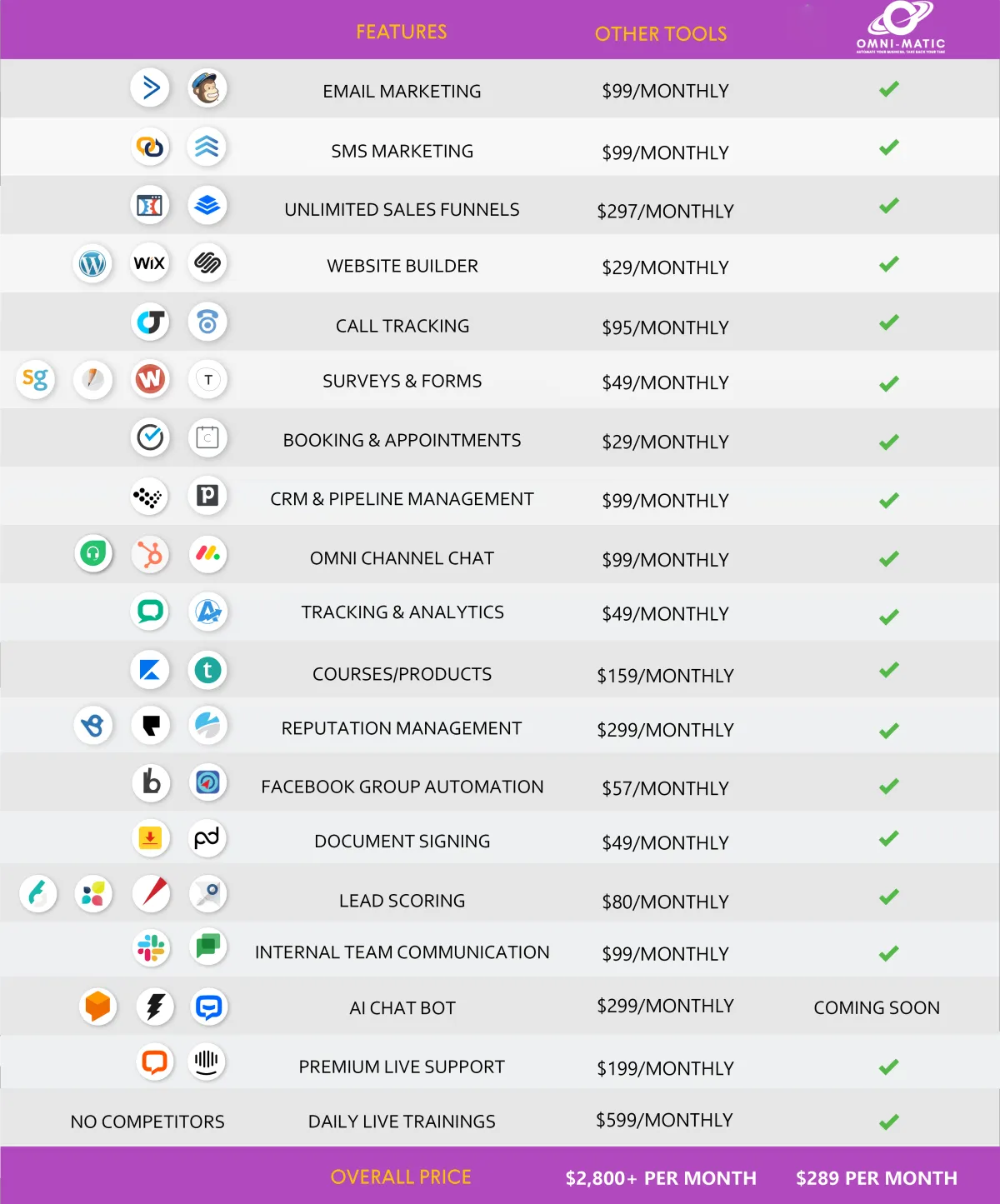
Task: Click the green headset logo beside Omni Channel Chat
Action: (92, 554)
